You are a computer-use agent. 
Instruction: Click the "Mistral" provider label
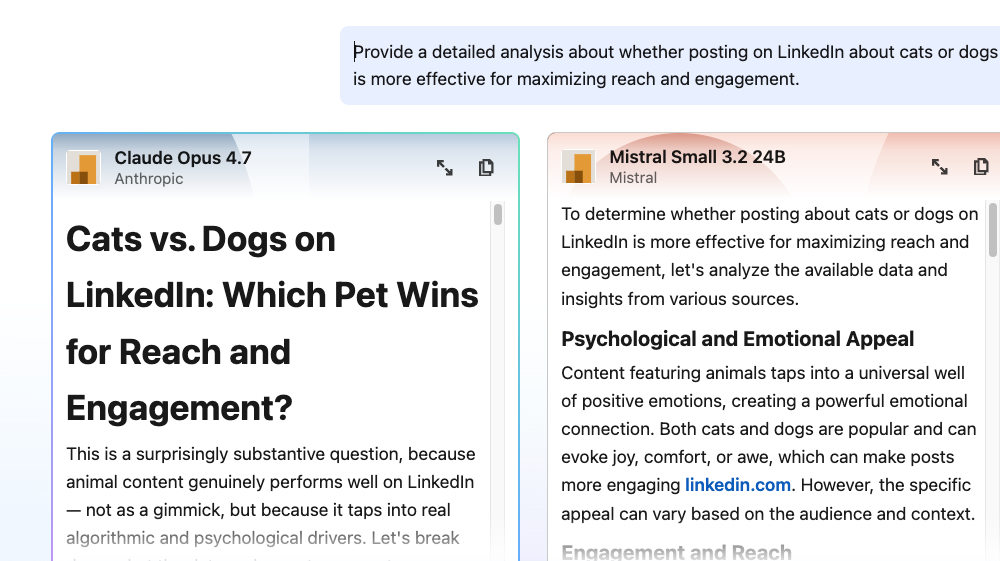pyautogui.click(x=633, y=178)
